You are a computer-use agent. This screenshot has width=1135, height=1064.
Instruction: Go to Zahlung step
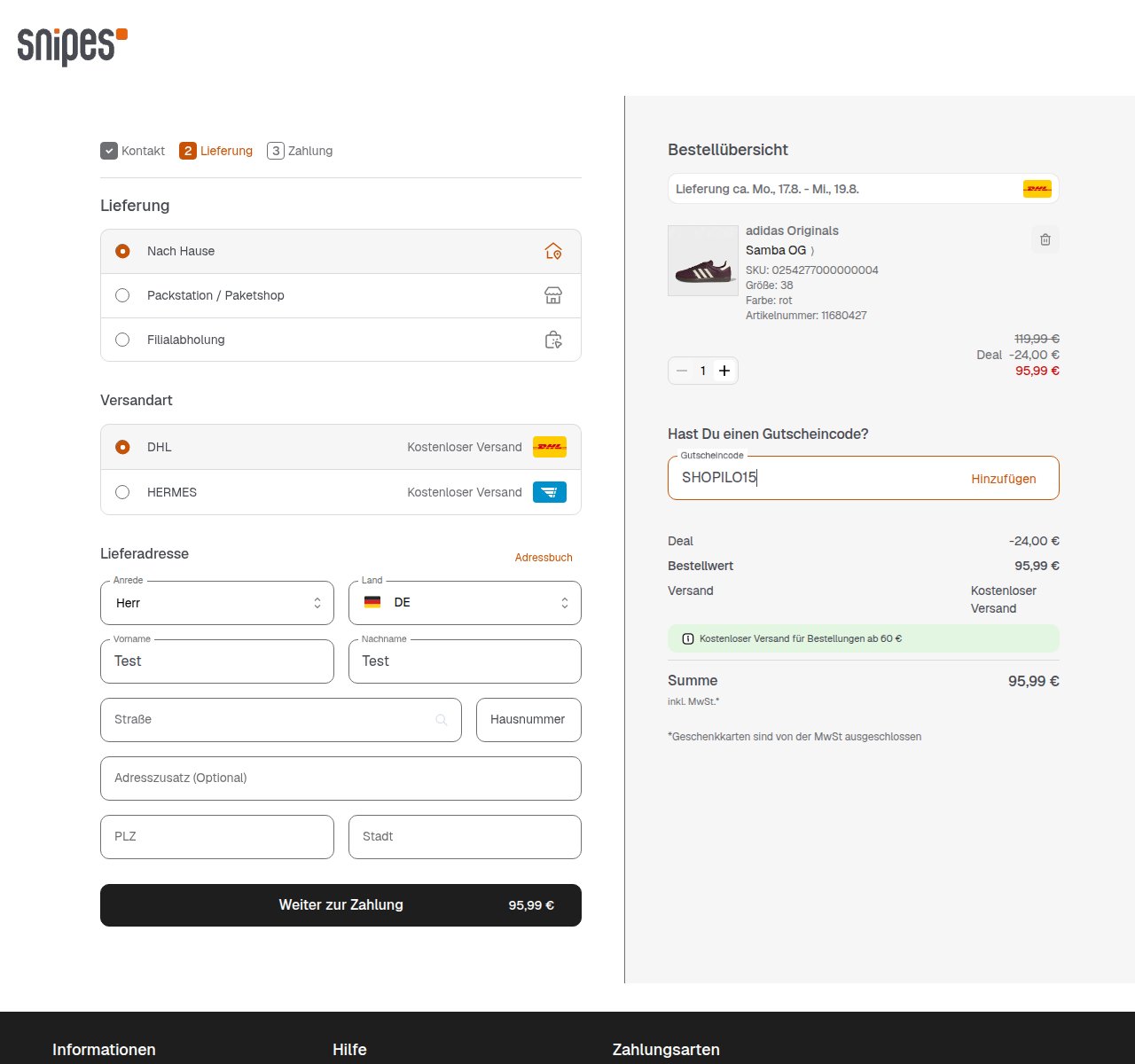(x=300, y=151)
